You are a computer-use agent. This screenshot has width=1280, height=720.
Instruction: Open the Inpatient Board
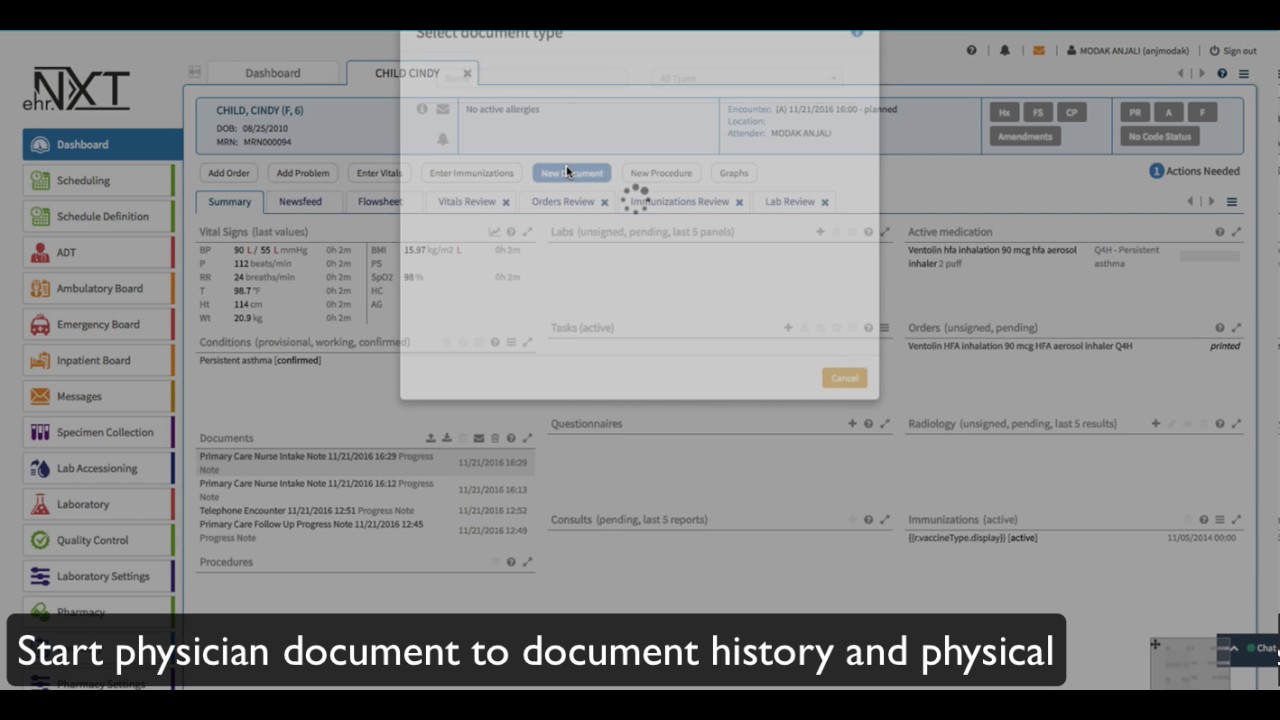[98, 360]
